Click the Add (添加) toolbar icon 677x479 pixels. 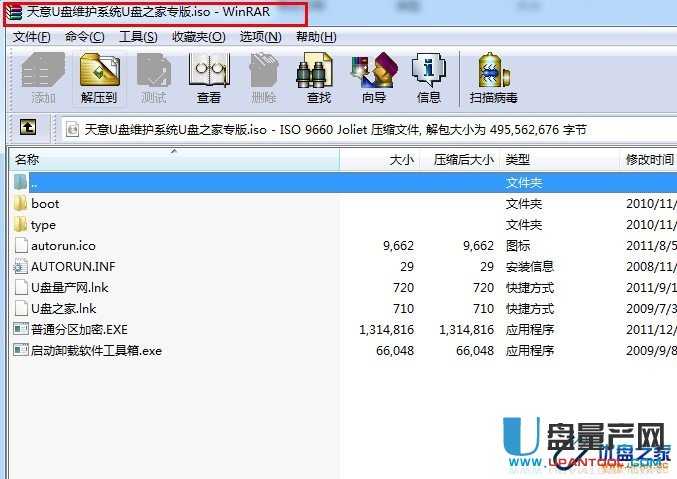43,77
